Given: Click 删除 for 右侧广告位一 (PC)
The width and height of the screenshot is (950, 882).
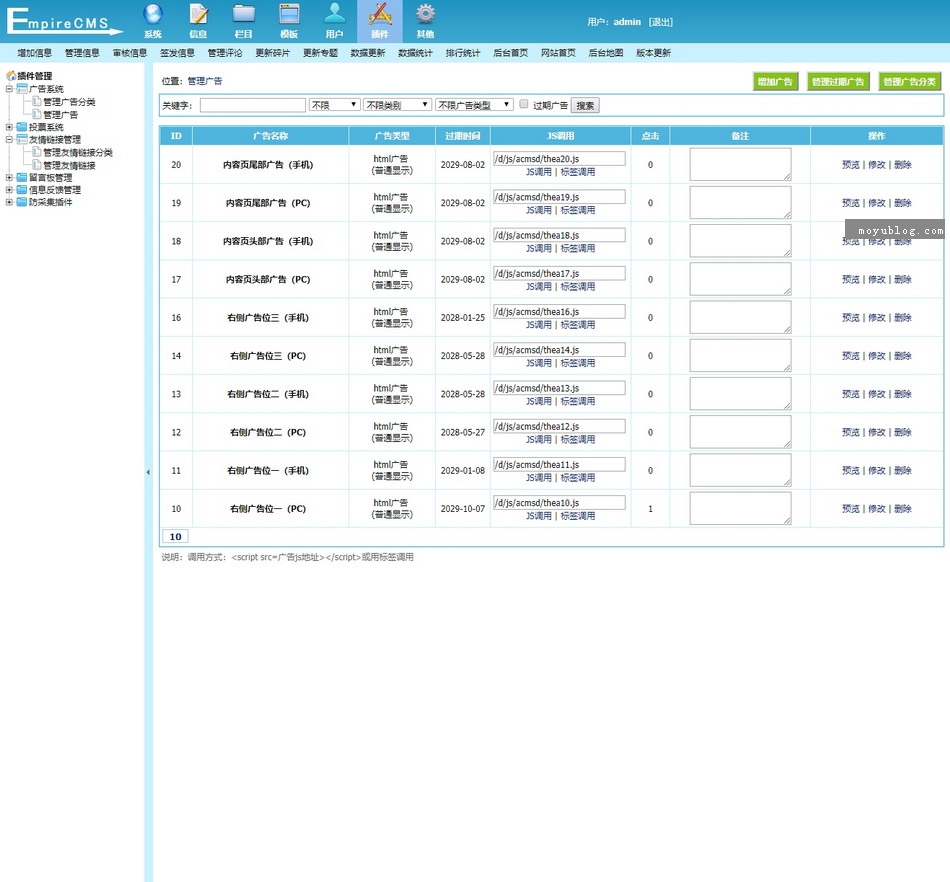Looking at the screenshot, I should tap(903, 509).
